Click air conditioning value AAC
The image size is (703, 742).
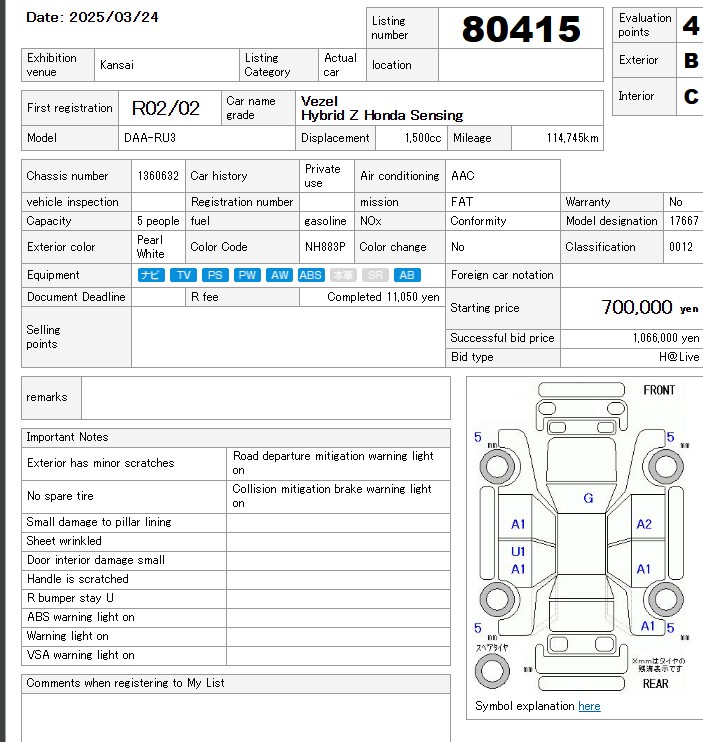point(463,176)
